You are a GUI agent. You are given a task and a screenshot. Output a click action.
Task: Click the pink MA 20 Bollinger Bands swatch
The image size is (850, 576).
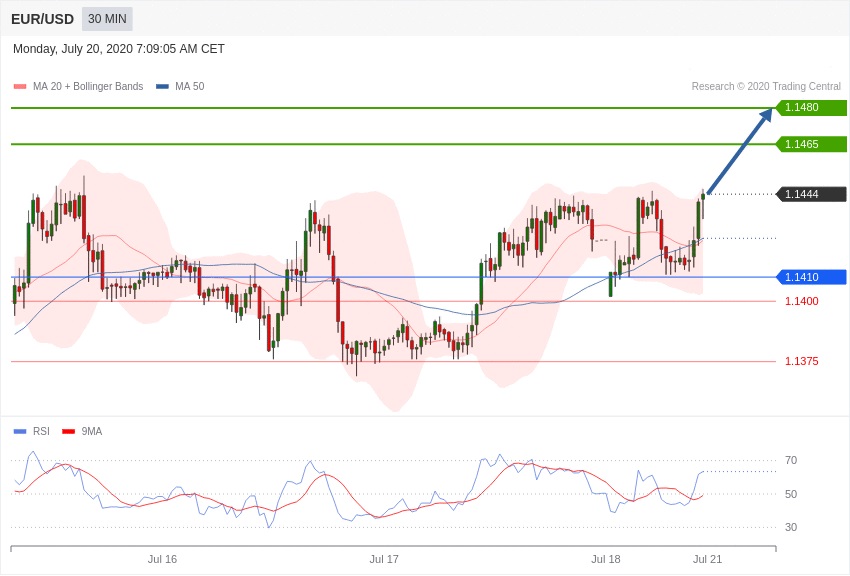point(20,87)
